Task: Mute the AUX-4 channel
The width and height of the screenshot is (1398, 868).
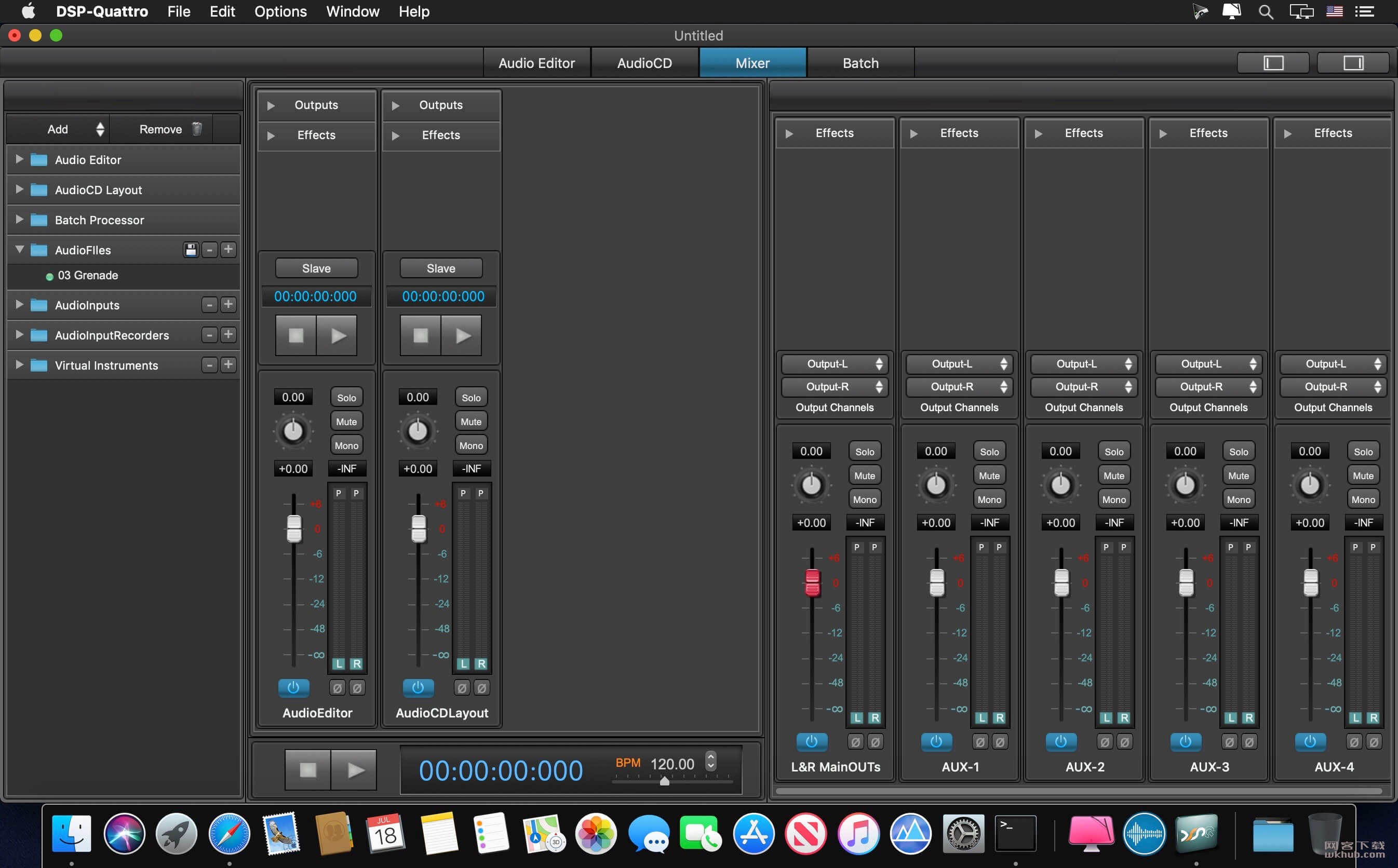Action: click(1363, 476)
